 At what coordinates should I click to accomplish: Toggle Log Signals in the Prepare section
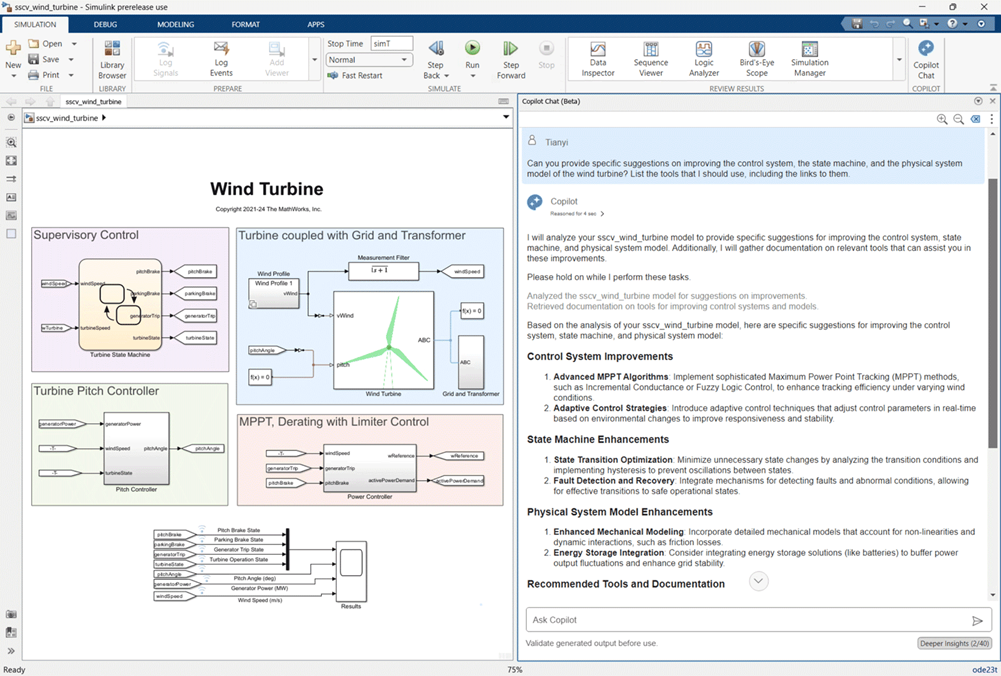163,57
